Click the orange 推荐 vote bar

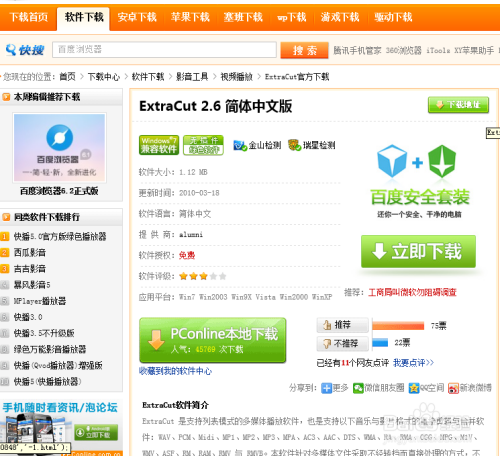(398, 325)
